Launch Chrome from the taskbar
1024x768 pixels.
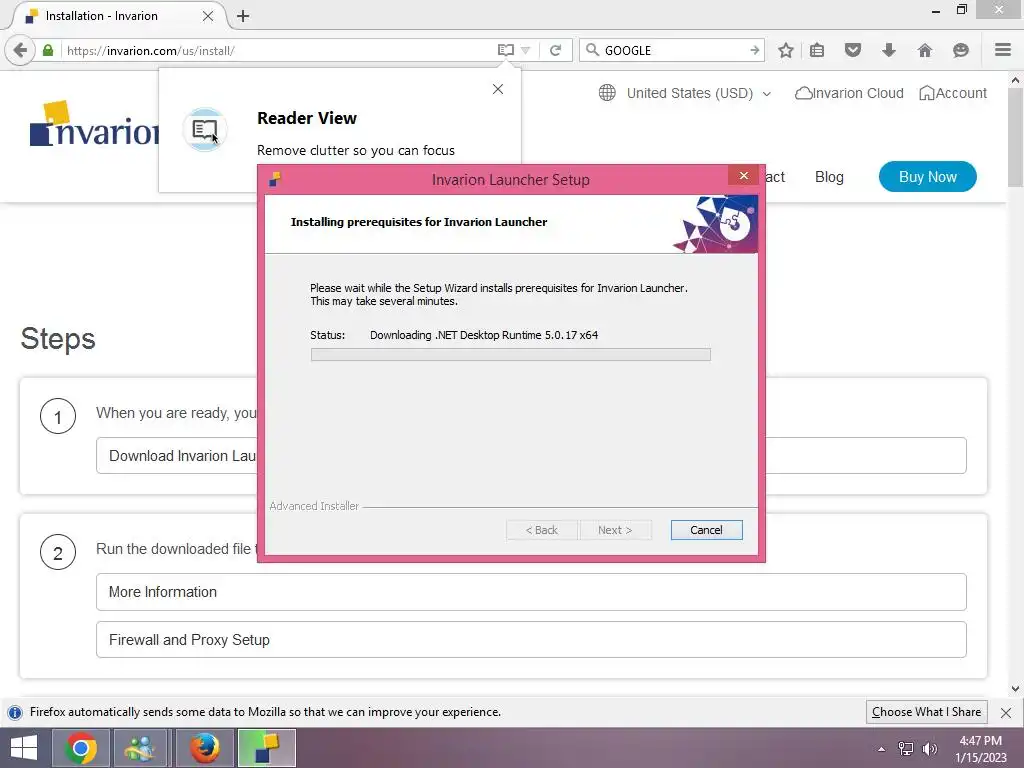pyautogui.click(x=80, y=748)
